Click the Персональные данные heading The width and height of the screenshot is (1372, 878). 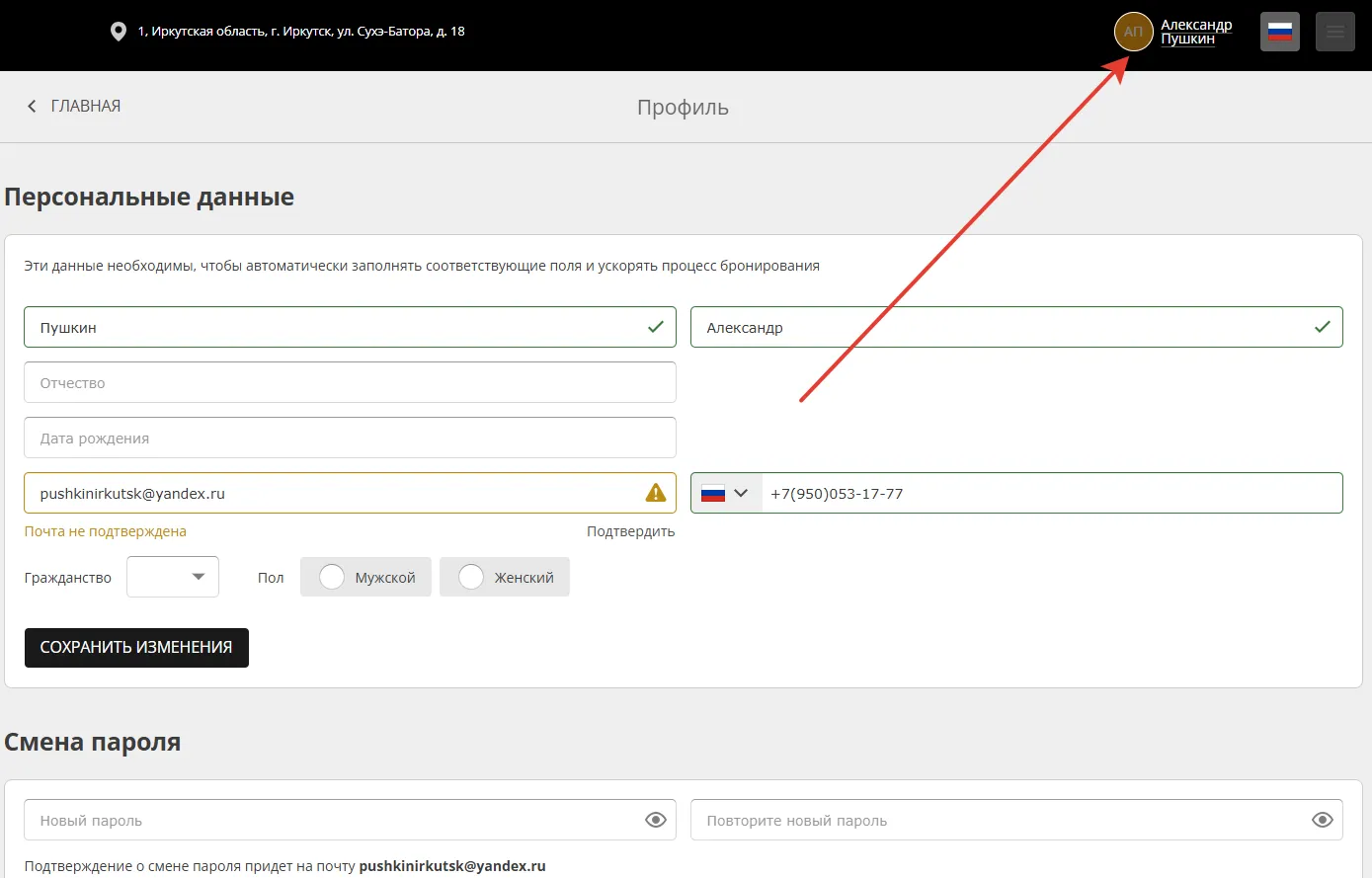pyautogui.click(x=149, y=197)
